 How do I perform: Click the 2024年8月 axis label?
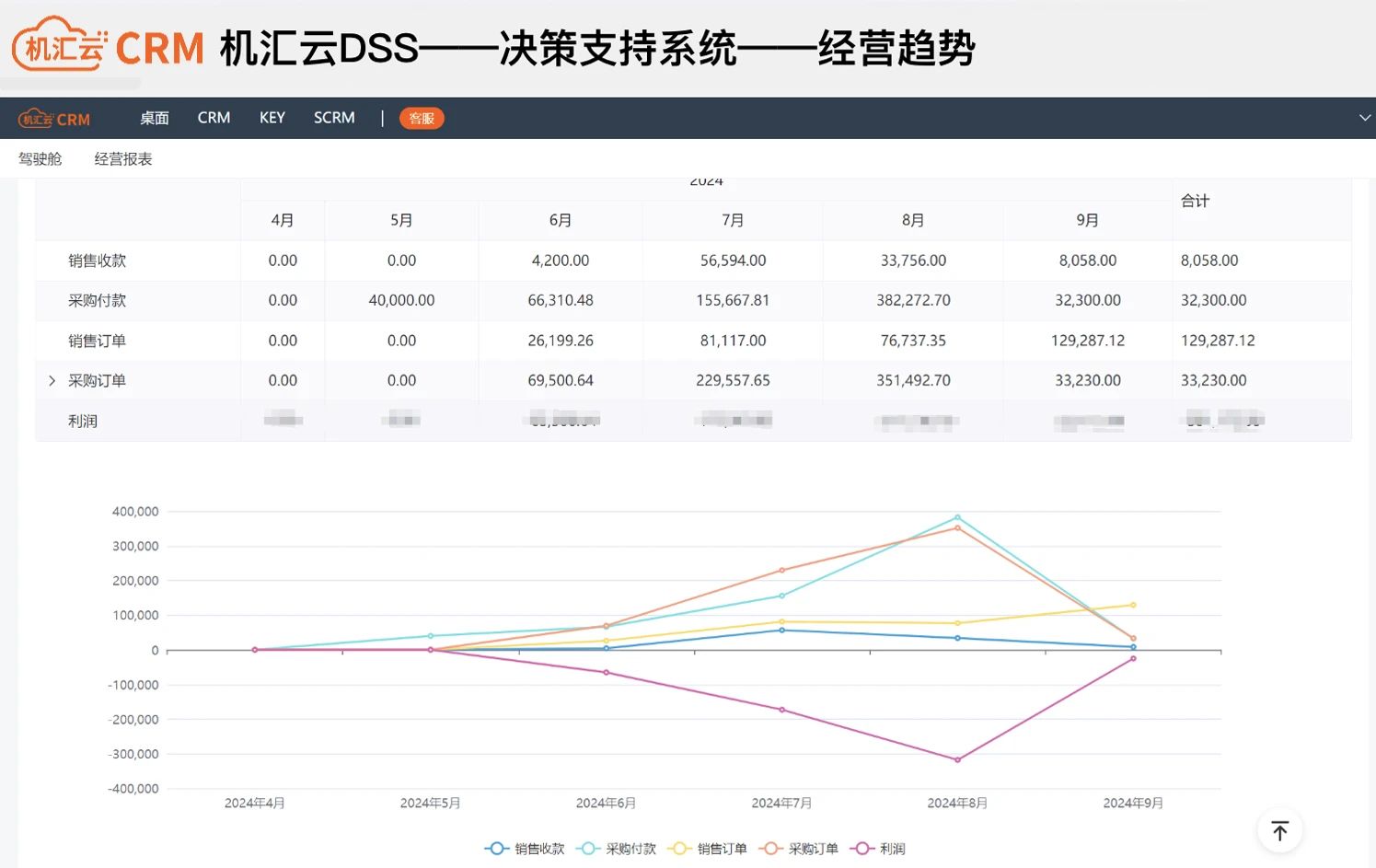[x=957, y=804]
